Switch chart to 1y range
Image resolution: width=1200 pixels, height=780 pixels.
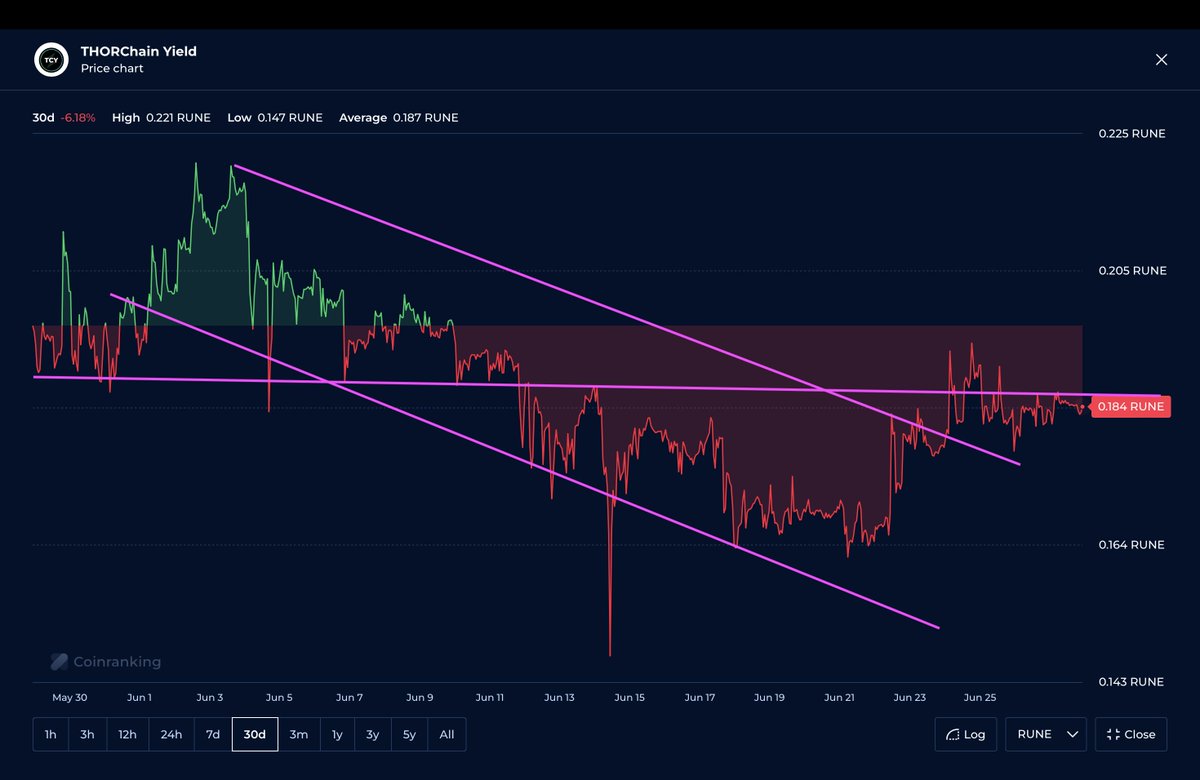coord(337,734)
